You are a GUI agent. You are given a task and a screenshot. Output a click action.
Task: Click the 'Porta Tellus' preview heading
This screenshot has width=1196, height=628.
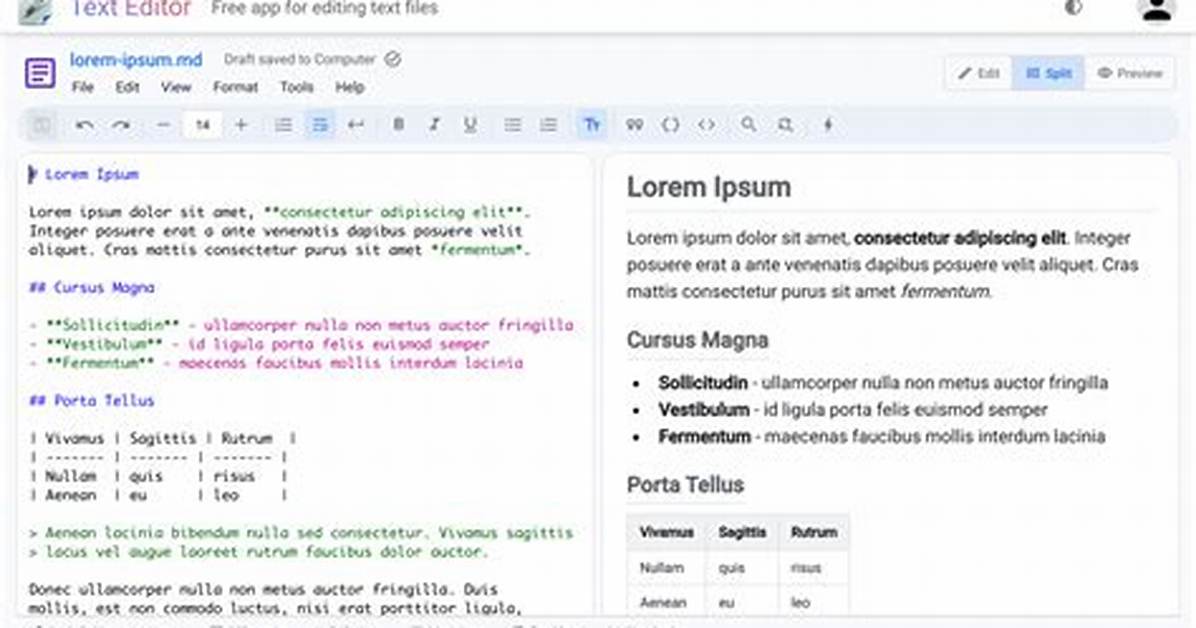tap(685, 485)
